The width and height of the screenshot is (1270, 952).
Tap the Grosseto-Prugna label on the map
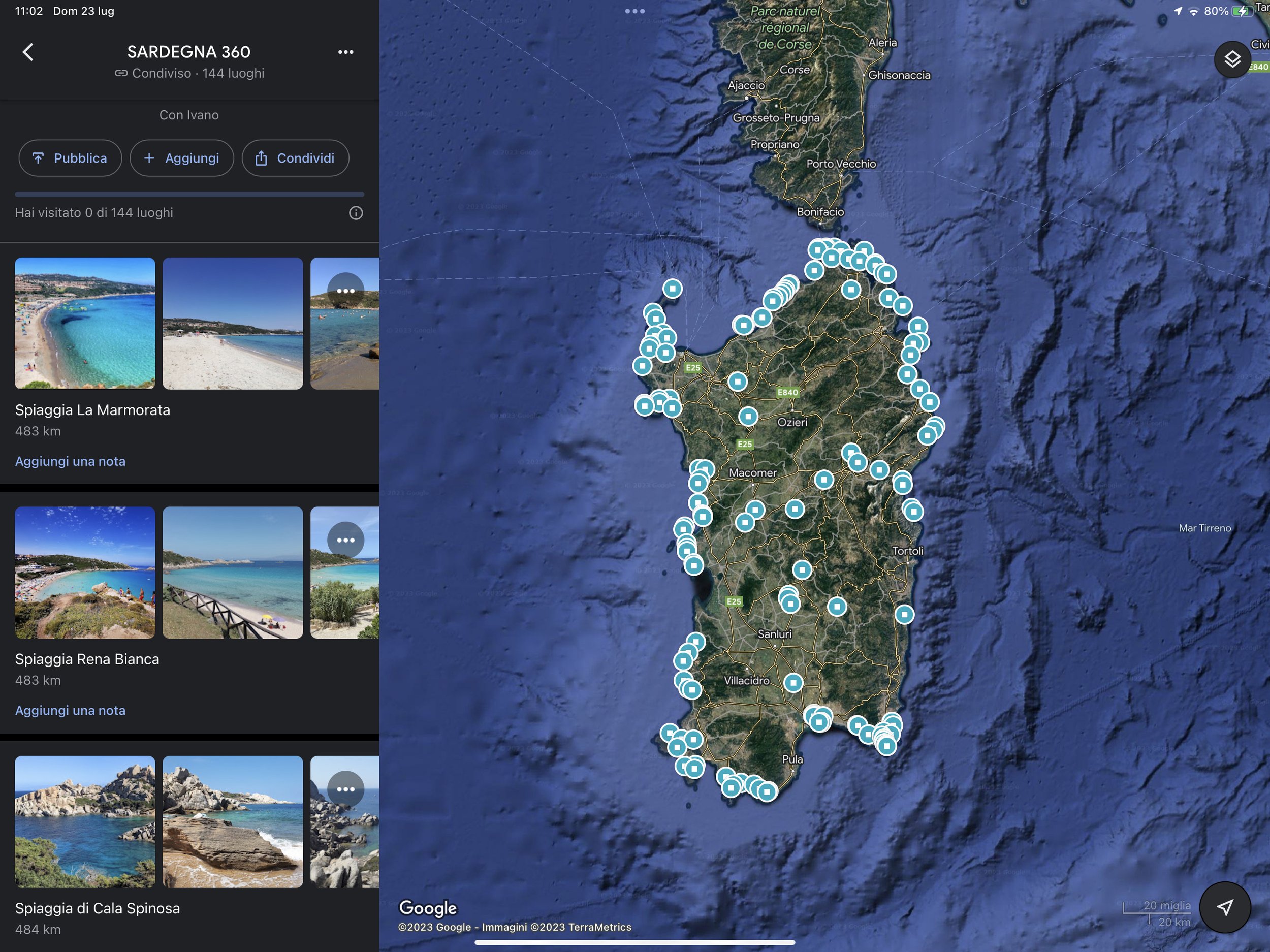click(x=776, y=118)
